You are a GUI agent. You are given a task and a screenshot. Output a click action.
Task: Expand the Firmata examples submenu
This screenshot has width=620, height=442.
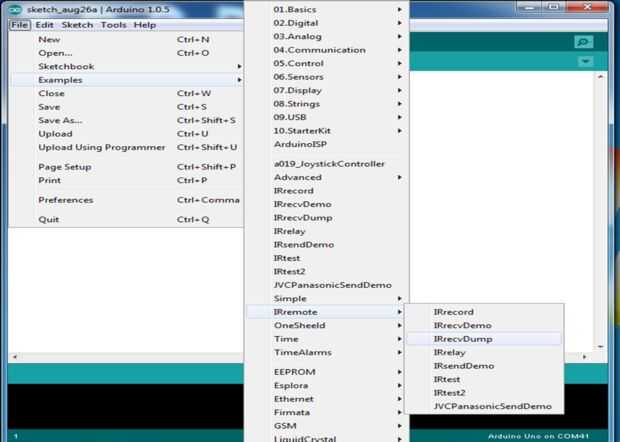(x=327, y=412)
